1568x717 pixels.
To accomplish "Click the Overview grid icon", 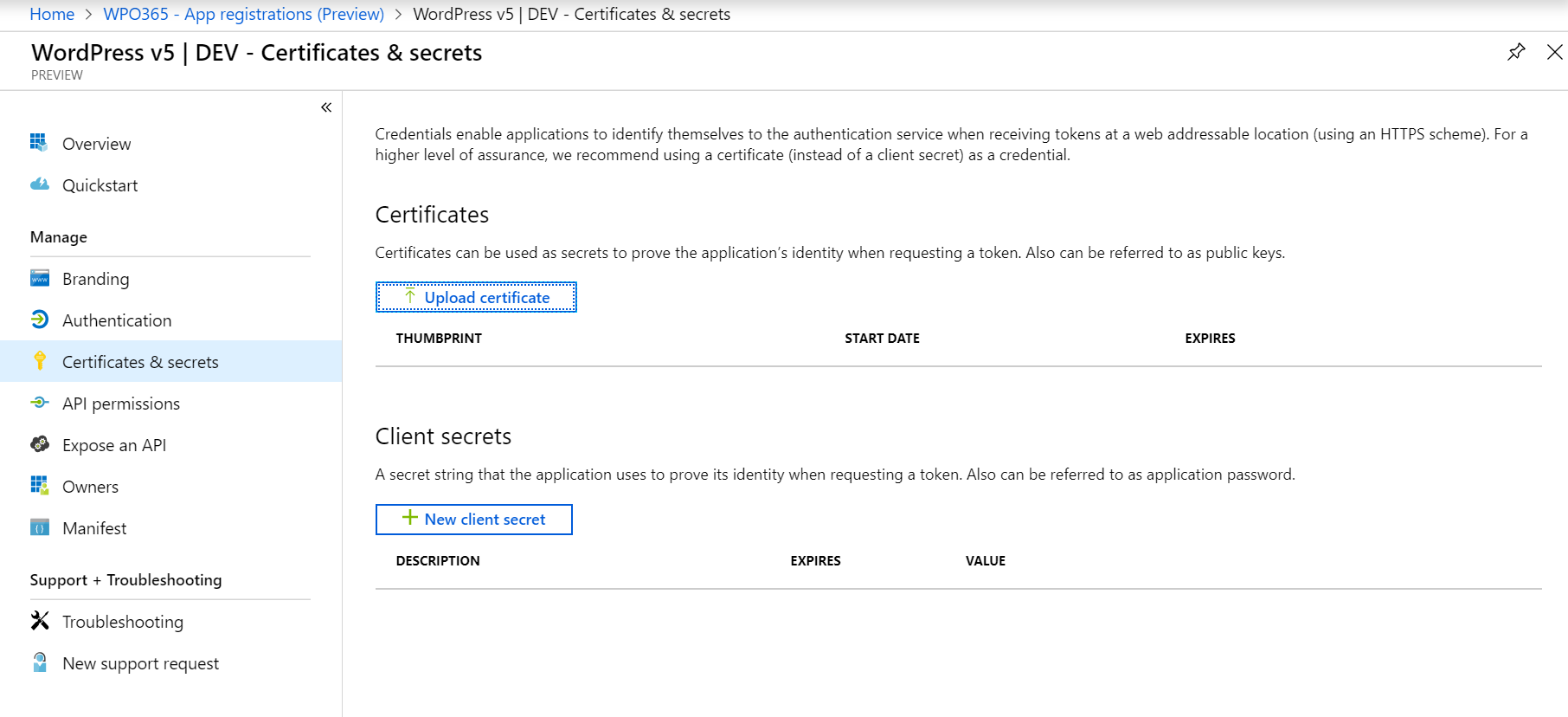I will (x=39, y=143).
